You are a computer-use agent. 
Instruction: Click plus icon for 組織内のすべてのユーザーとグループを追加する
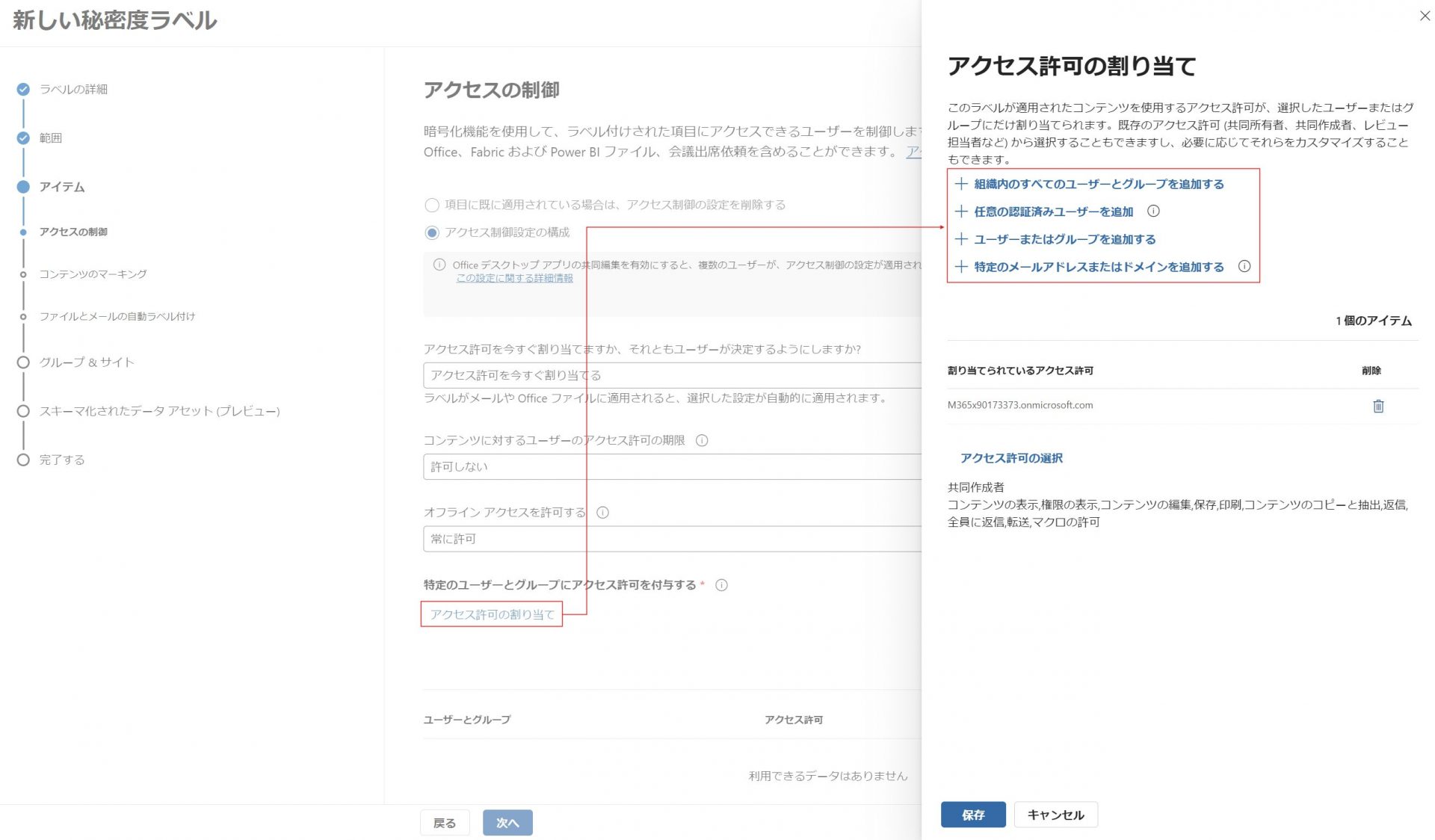(961, 184)
